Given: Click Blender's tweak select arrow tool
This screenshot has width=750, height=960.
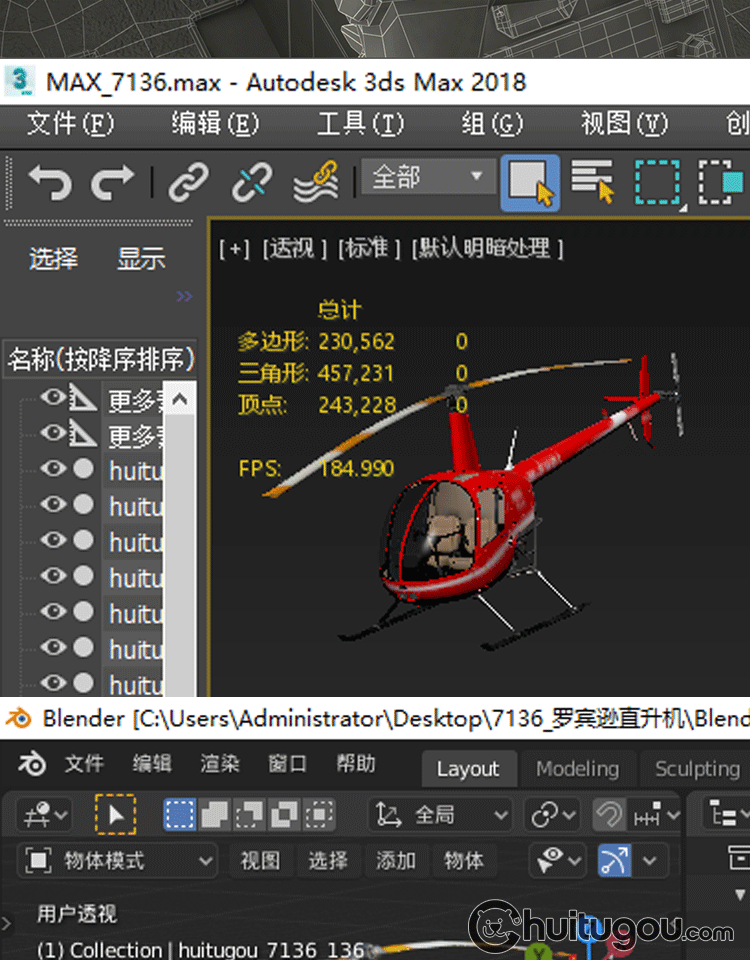Looking at the screenshot, I should point(116,815).
